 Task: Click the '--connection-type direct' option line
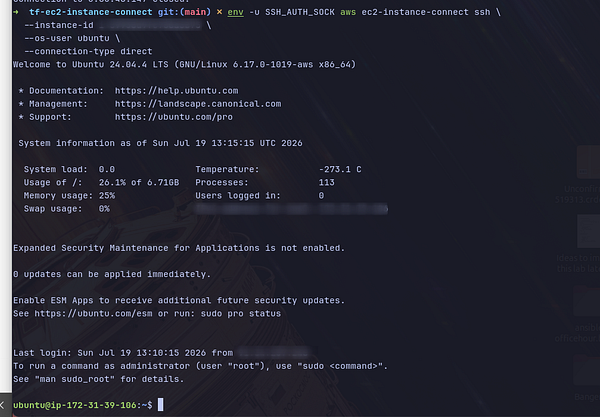pyautogui.click(x=88, y=51)
